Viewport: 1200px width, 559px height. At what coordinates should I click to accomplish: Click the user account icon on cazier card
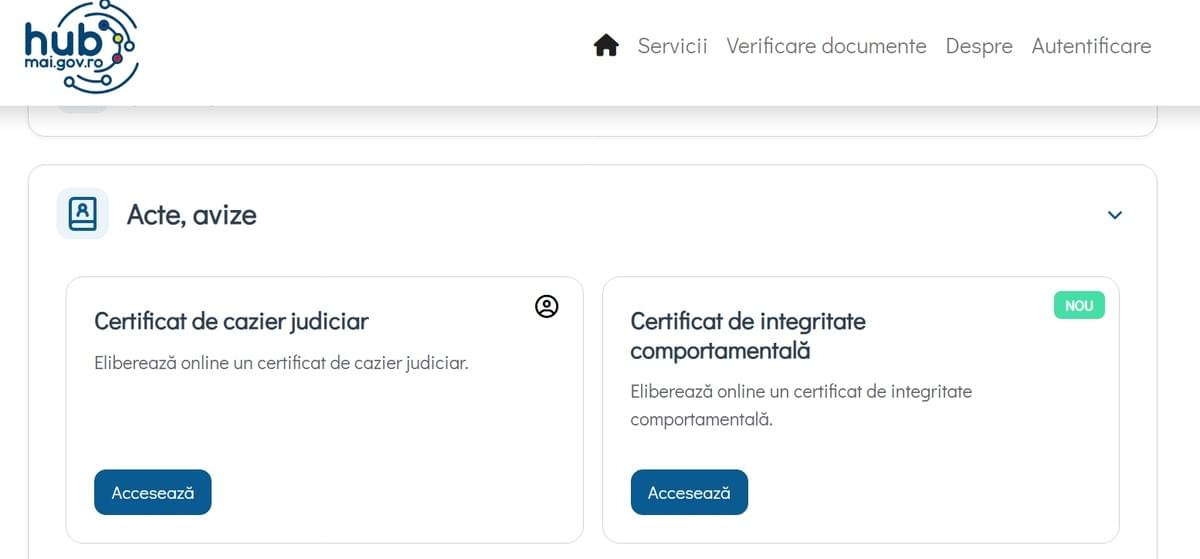tap(547, 307)
